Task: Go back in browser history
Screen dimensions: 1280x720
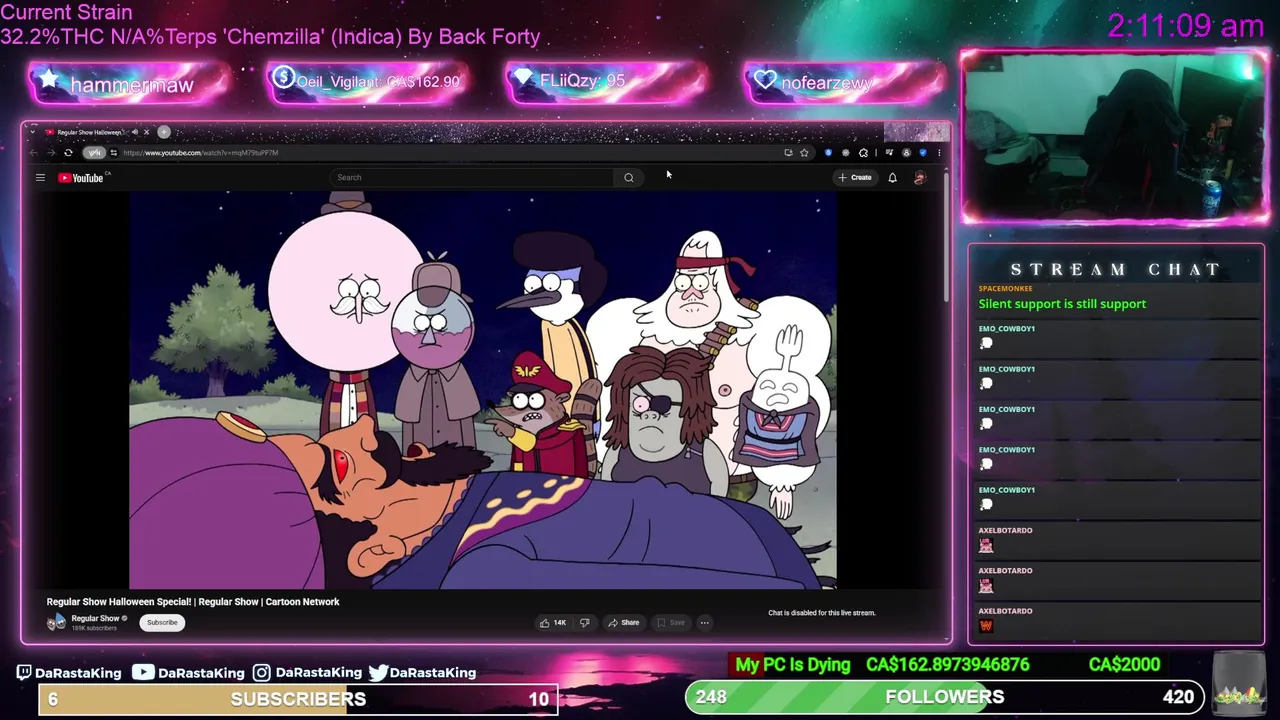Action: coord(34,153)
